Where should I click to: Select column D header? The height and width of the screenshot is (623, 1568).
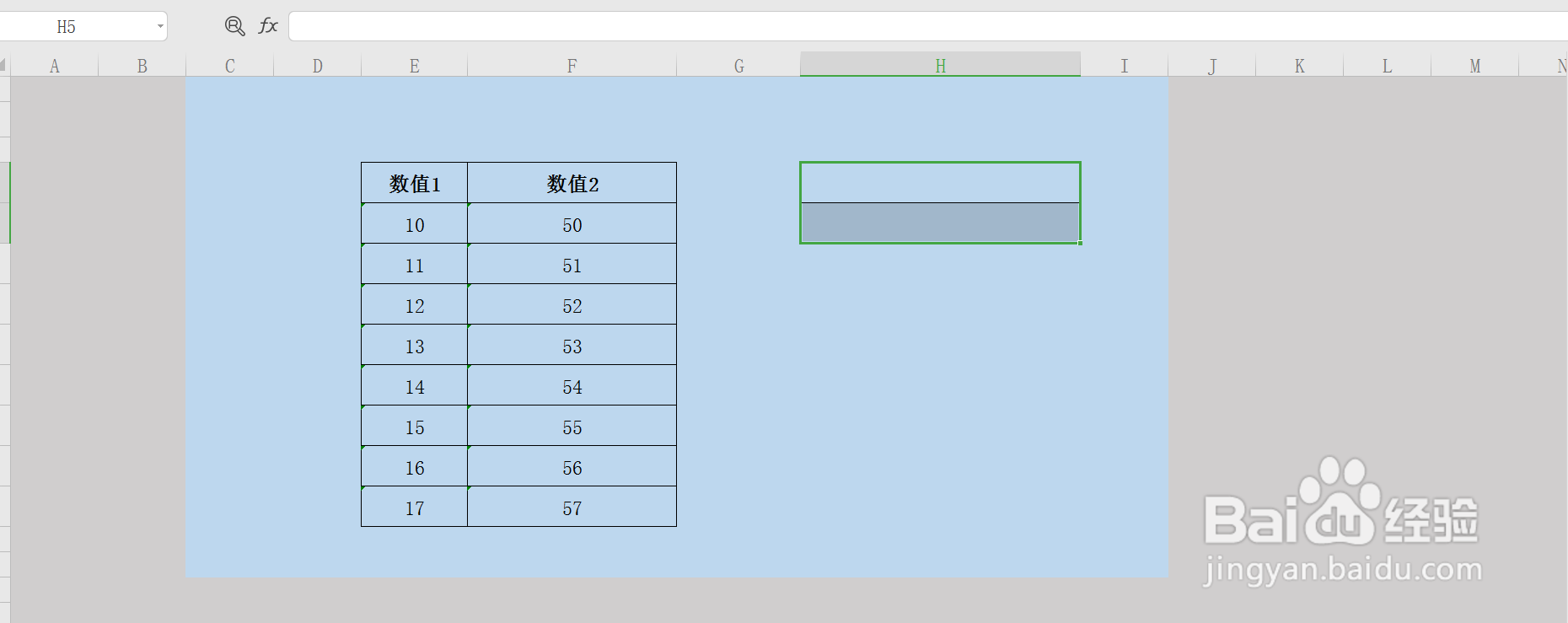(x=318, y=66)
